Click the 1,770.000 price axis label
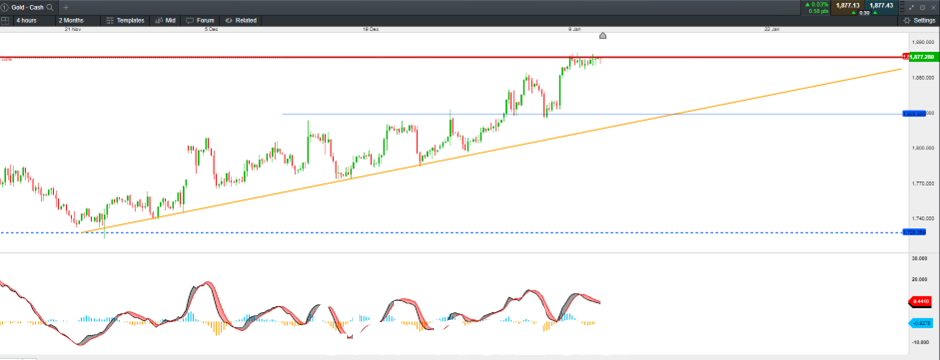Viewport: 940px width, 360px height. pyautogui.click(x=924, y=183)
